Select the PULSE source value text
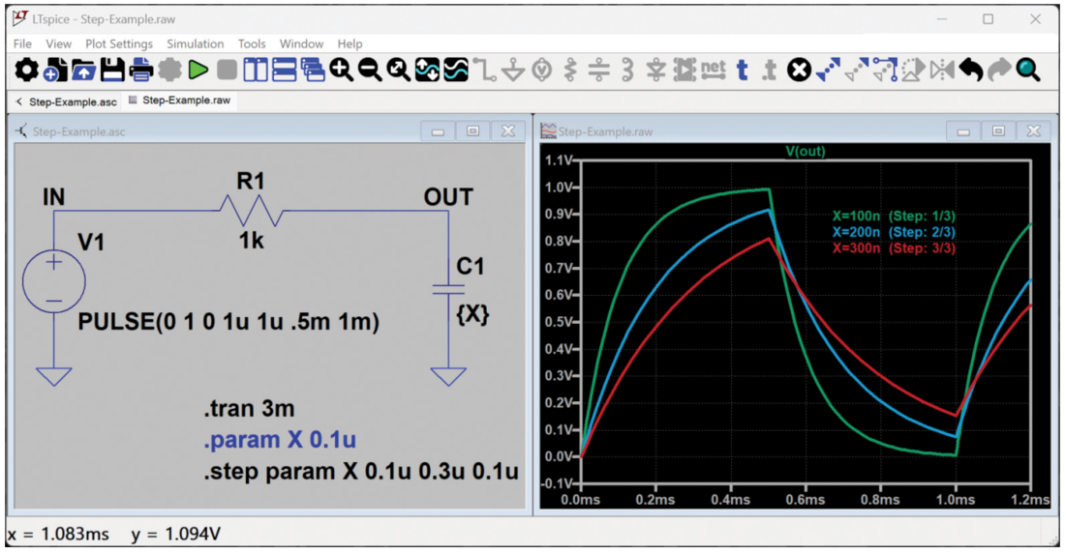Image resolution: width=1066 pixels, height=552 pixels. pyautogui.click(x=228, y=323)
